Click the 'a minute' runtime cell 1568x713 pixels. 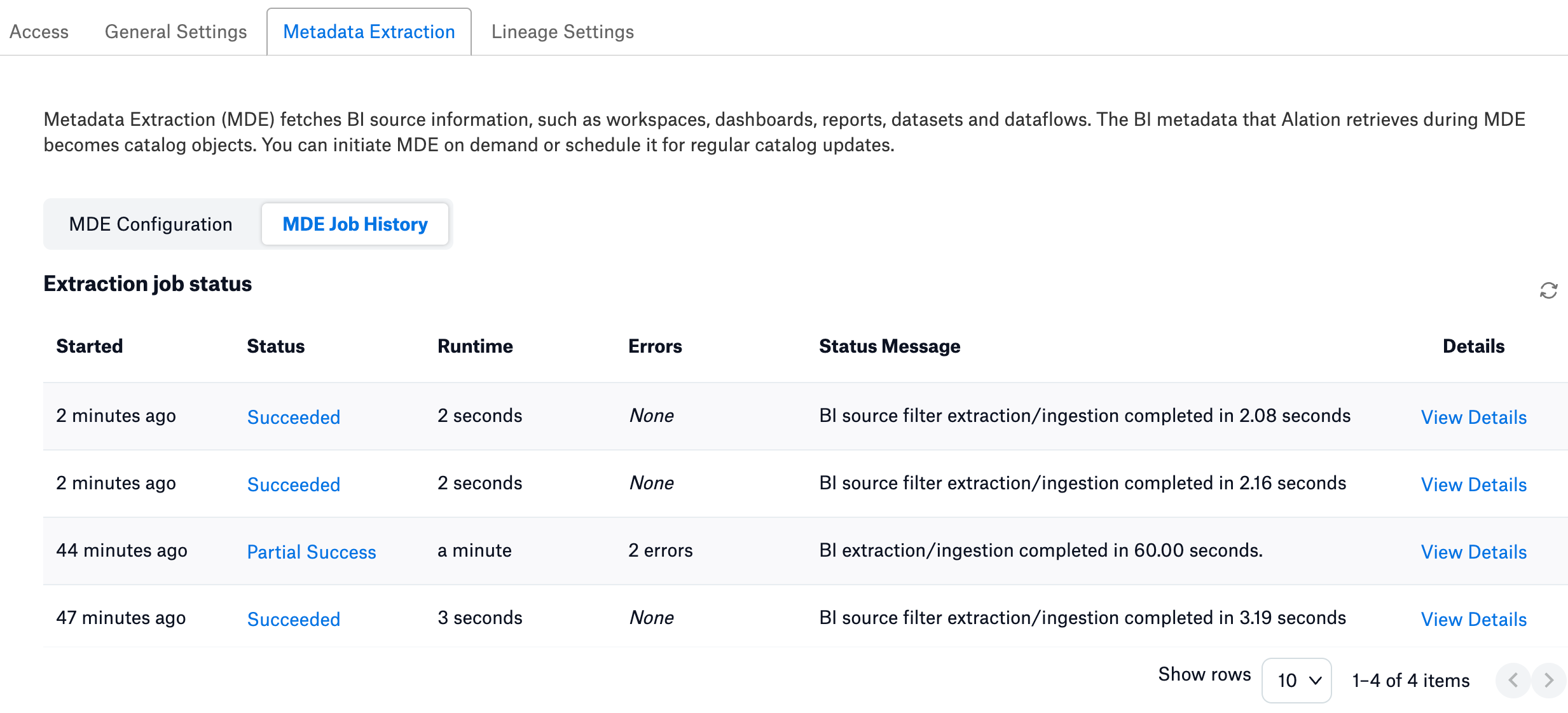click(474, 550)
